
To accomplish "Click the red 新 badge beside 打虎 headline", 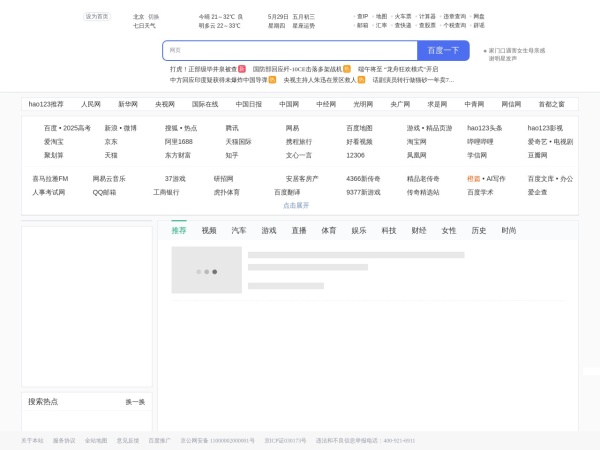I will (x=241, y=69).
